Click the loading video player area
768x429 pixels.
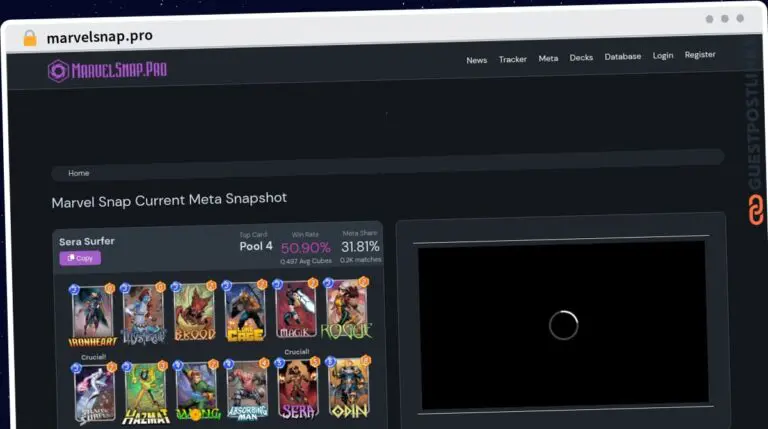(564, 324)
